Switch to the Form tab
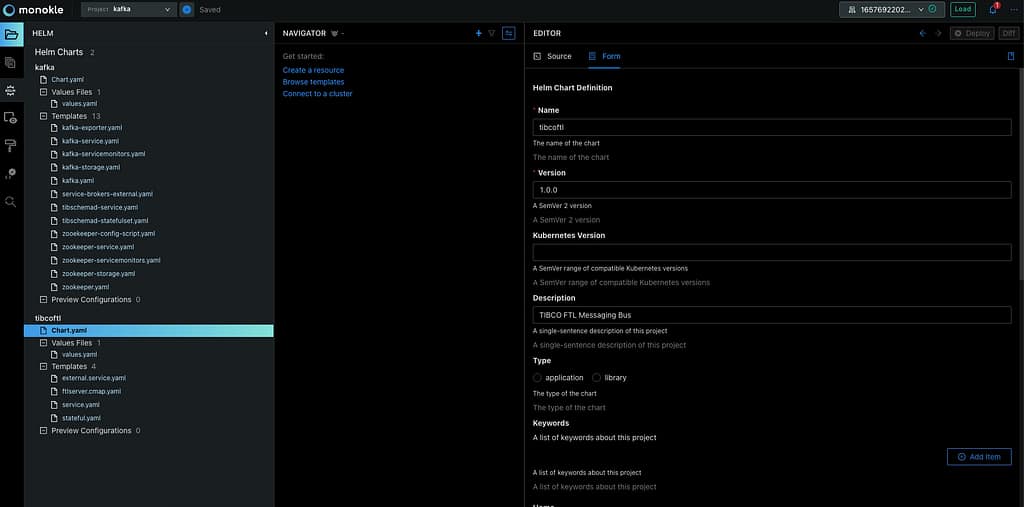 605,56
